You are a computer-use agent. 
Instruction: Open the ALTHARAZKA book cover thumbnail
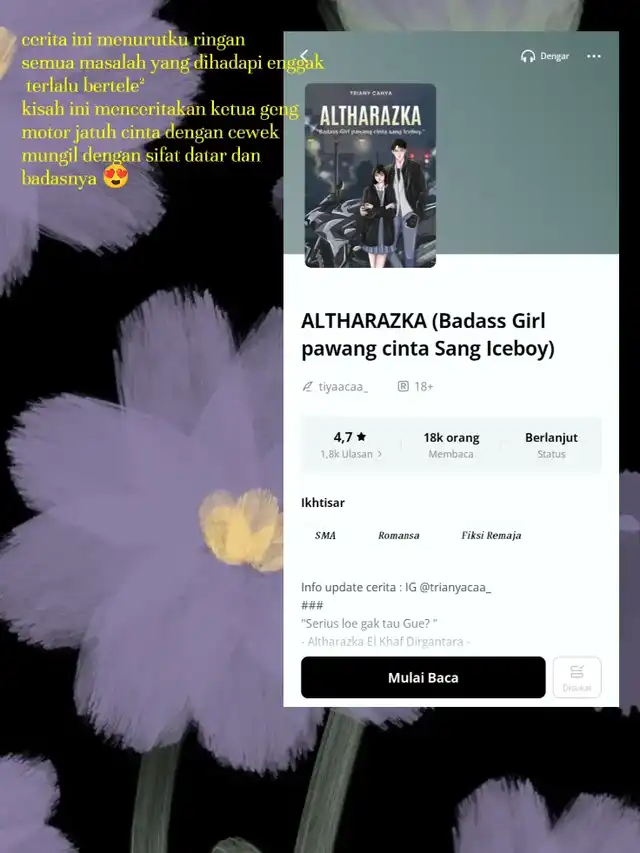pyautogui.click(x=370, y=175)
